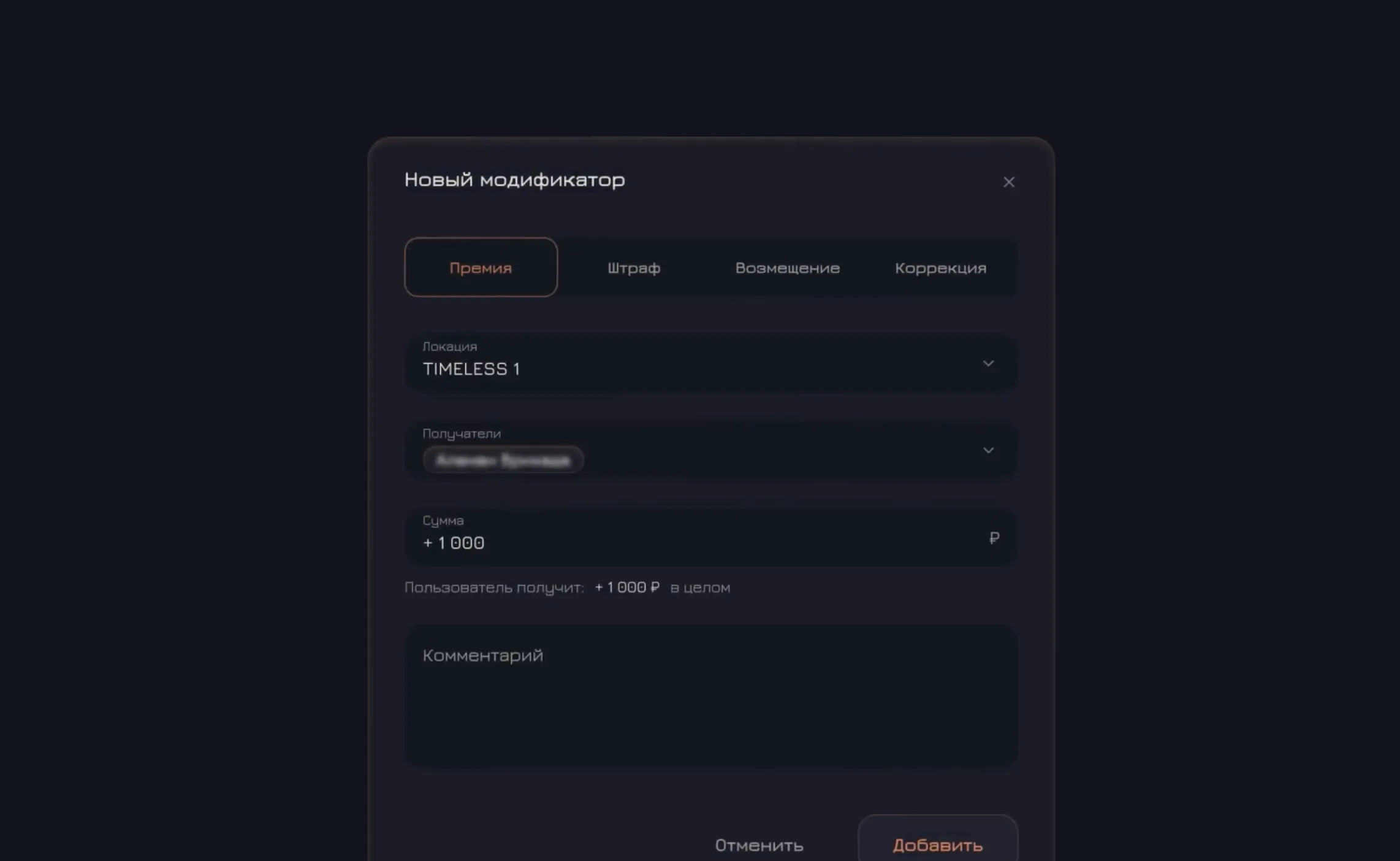Click the ruble currency icon in Сумма
Screen dimensions: 1400x861
[994, 538]
